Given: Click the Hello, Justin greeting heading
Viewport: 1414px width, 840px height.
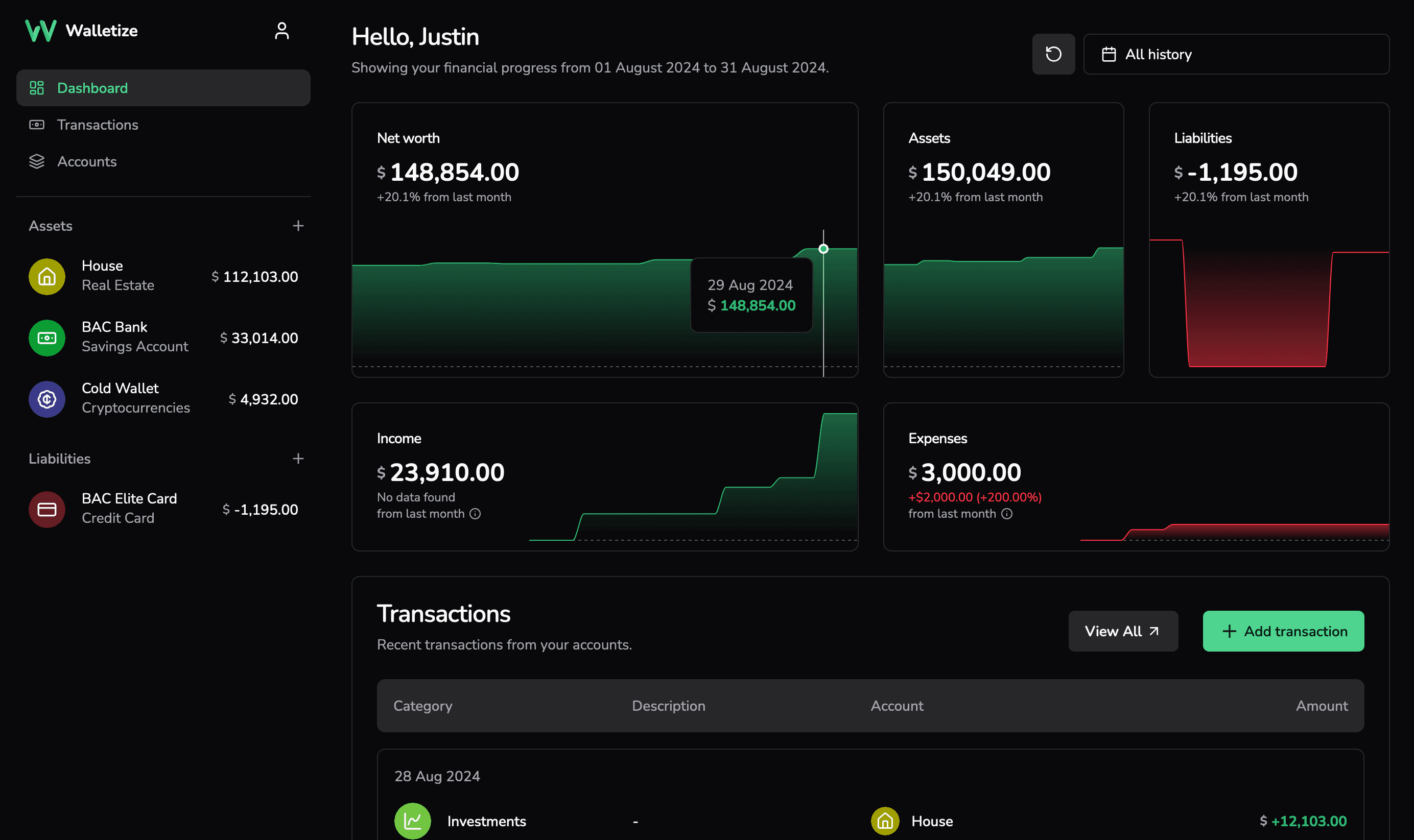Looking at the screenshot, I should click(415, 37).
